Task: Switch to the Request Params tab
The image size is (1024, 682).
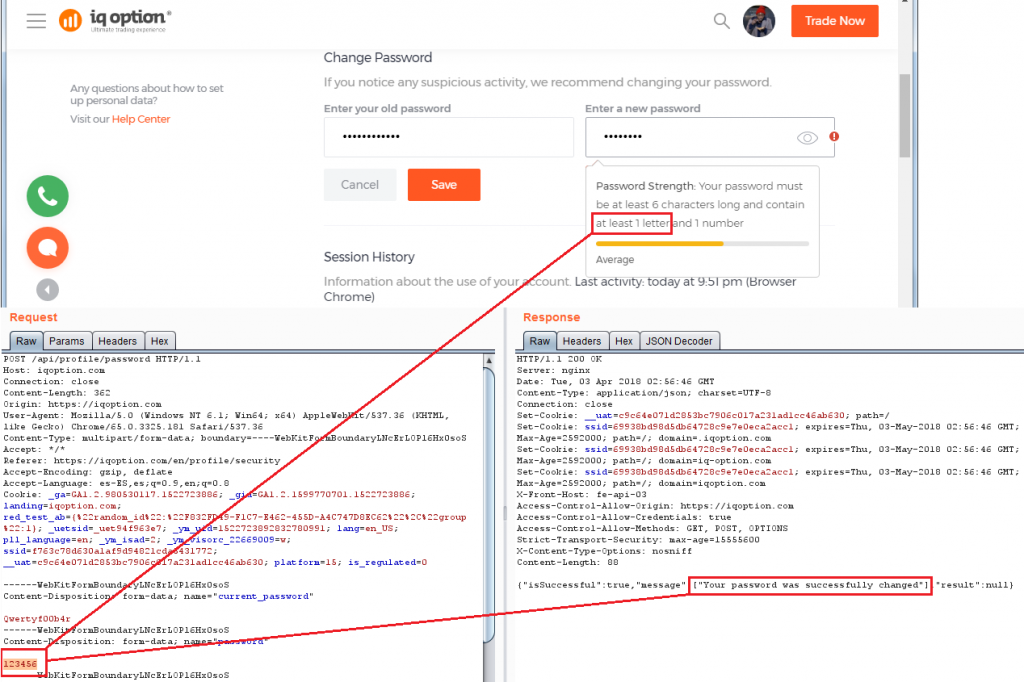Action: coord(67,341)
